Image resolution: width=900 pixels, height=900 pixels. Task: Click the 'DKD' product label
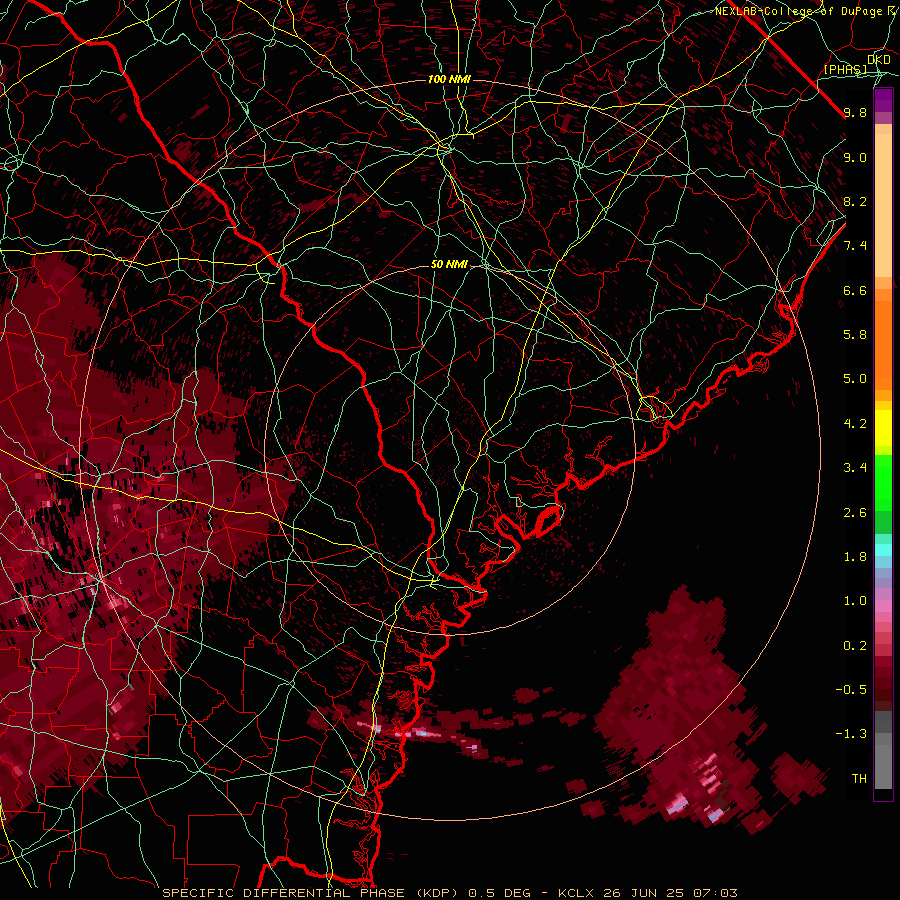pos(878,60)
